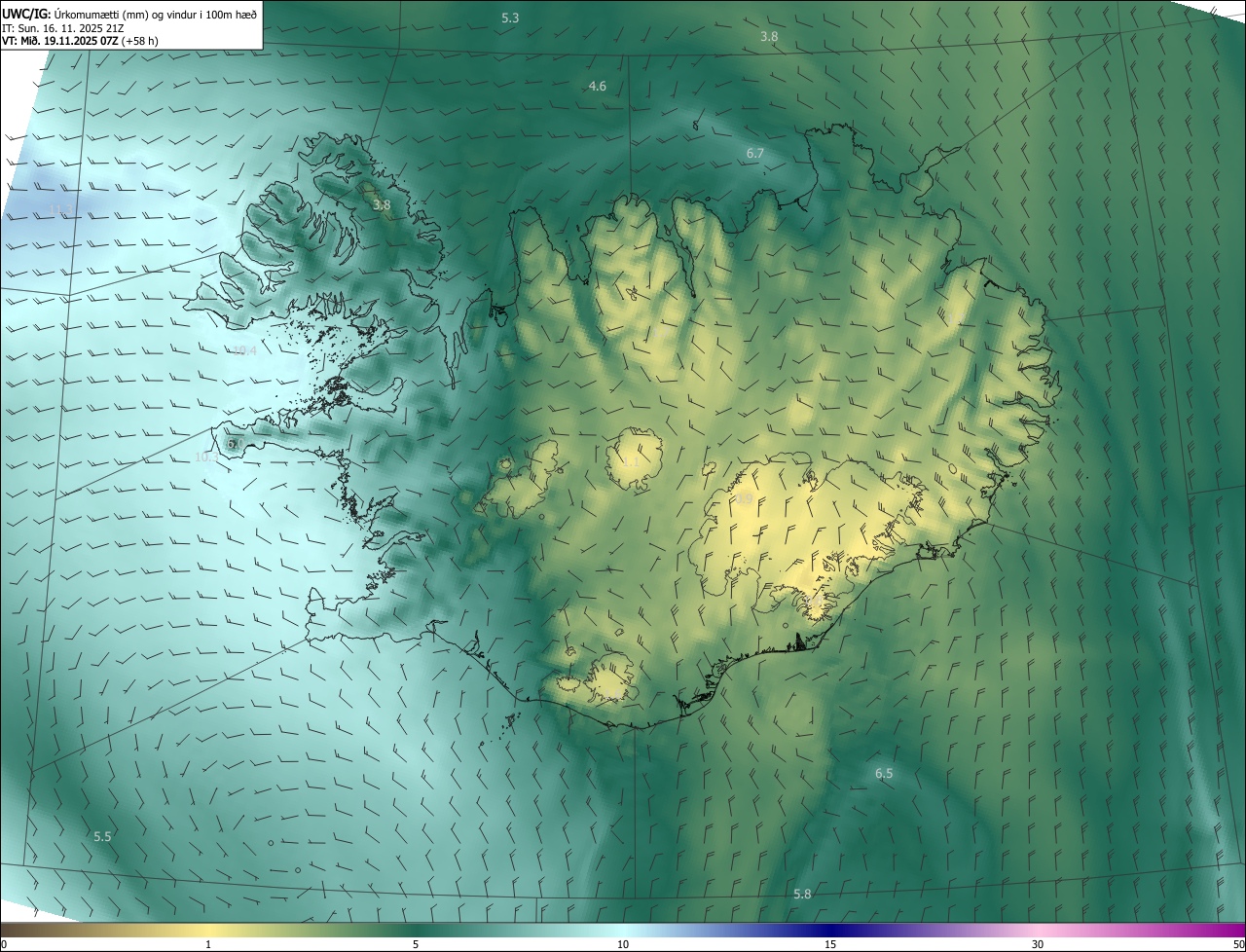
Task: Click the 1 tick label on the scale
Action: (208, 944)
